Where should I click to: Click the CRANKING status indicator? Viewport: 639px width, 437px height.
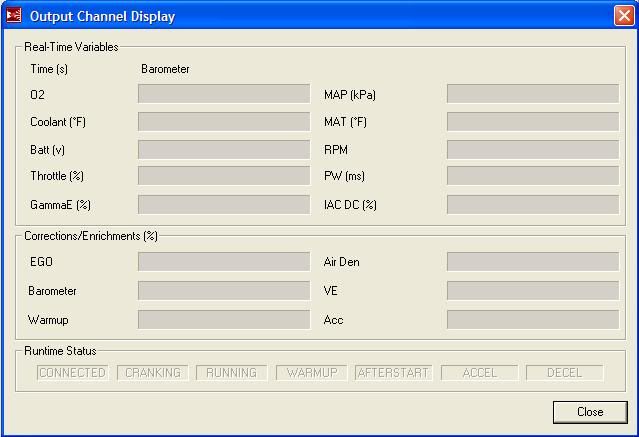152,373
